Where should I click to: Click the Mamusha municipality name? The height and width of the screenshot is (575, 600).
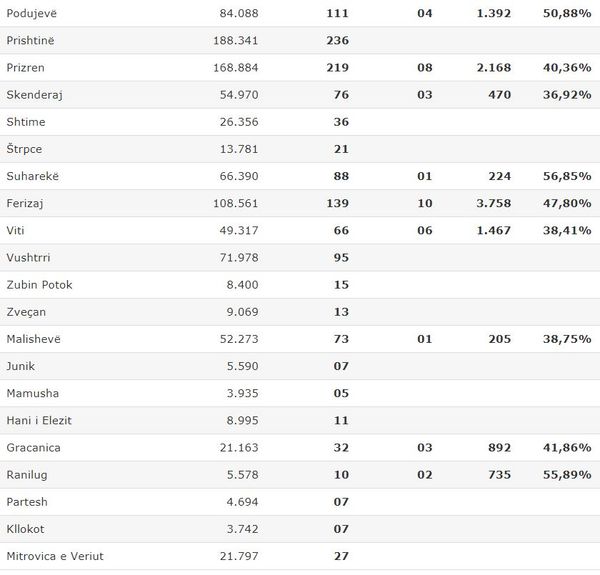pyautogui.click(x=33, y=394)
